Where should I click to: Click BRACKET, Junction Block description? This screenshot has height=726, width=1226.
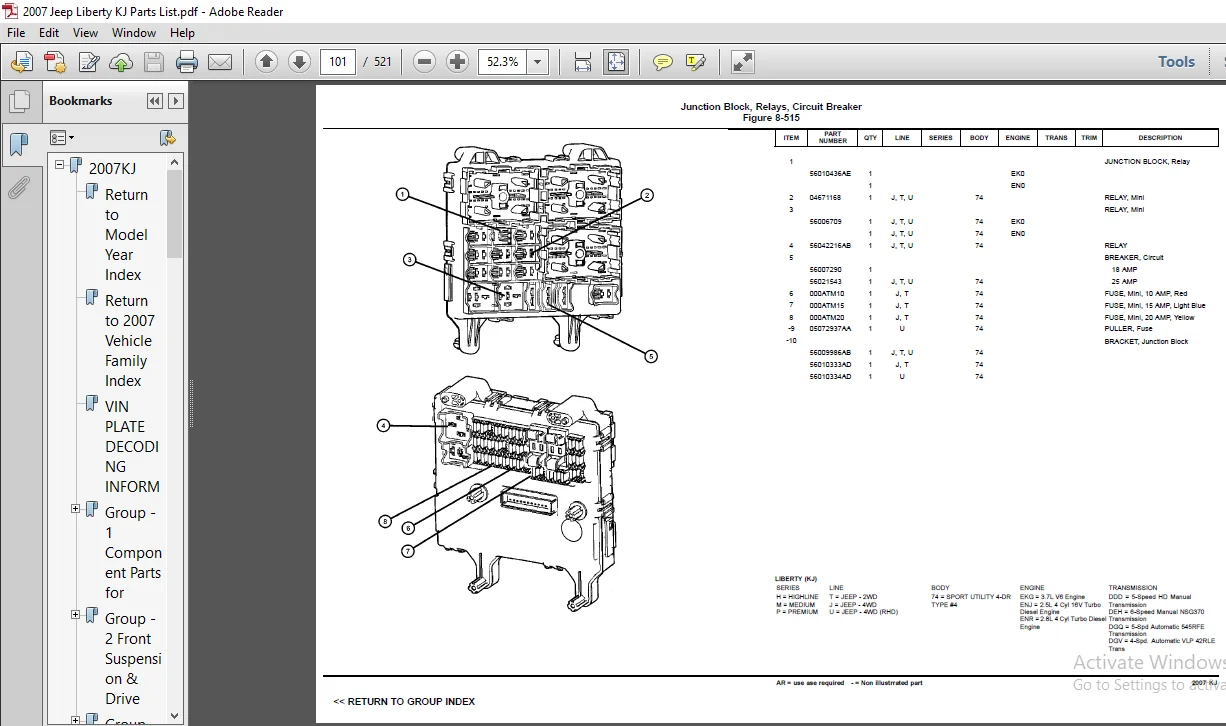click(x=1146, y=341)
